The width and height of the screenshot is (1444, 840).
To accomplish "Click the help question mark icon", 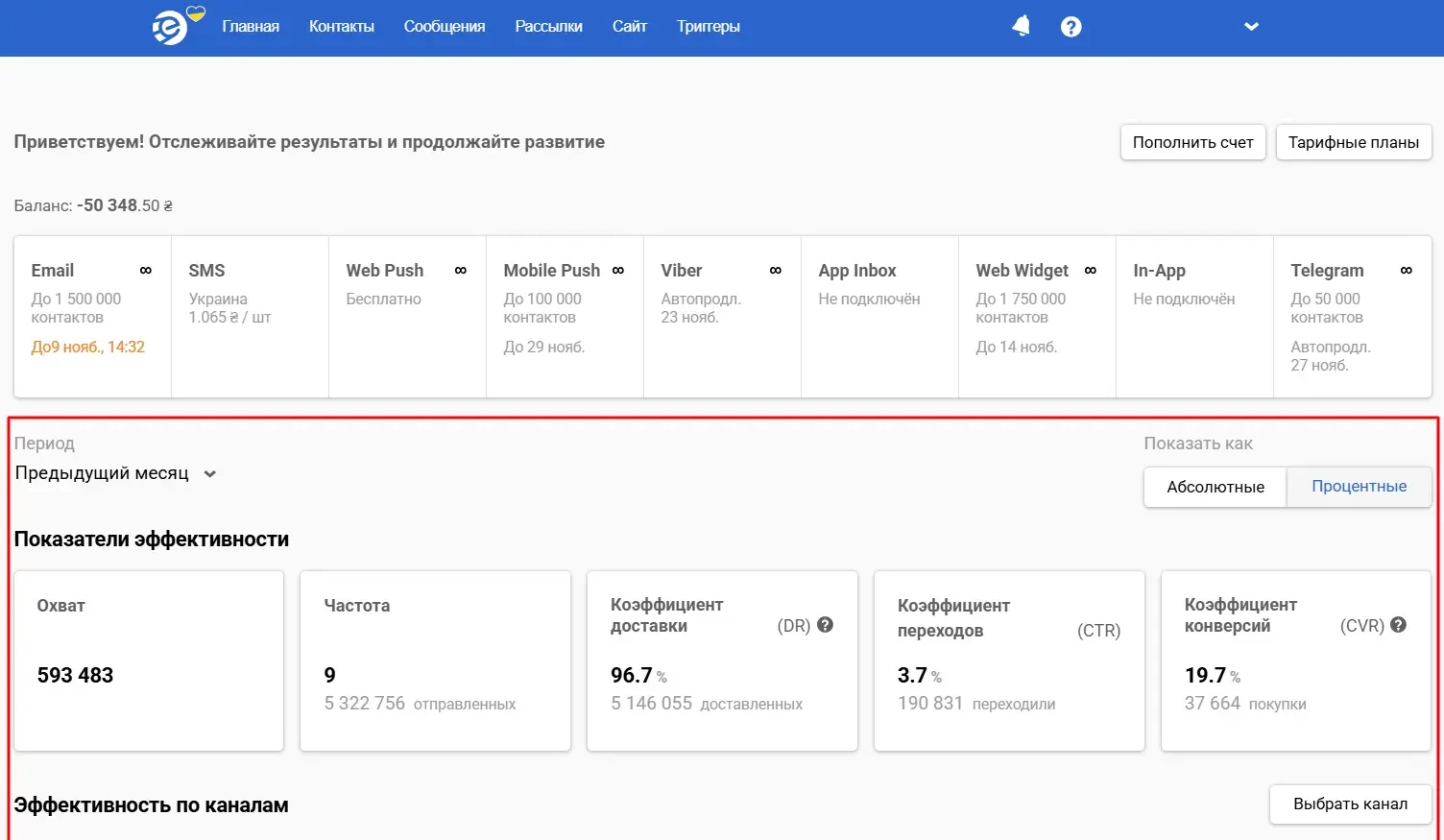I will pos(1071,26).
